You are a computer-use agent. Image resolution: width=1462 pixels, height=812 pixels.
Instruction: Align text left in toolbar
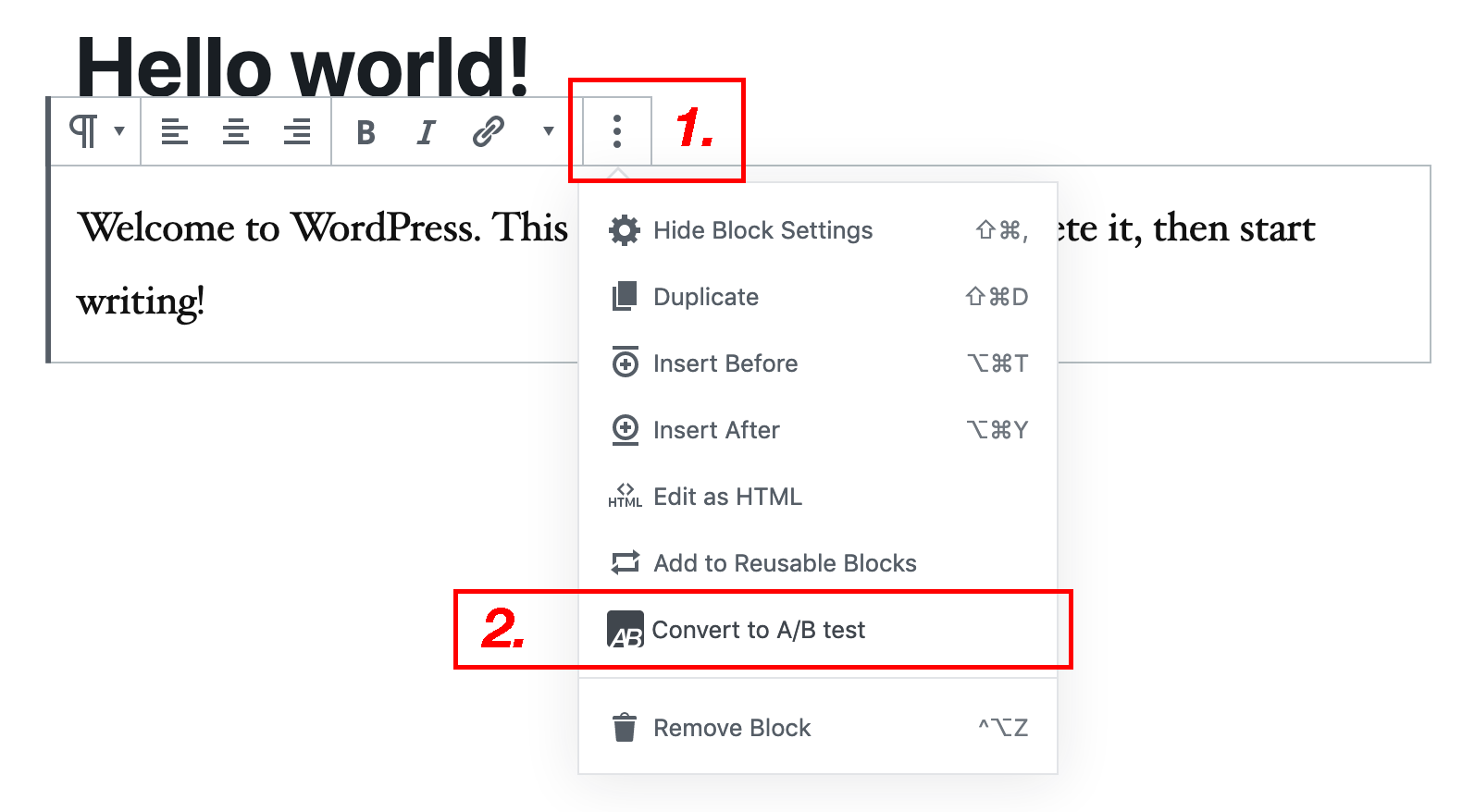(x=175, y=131)
